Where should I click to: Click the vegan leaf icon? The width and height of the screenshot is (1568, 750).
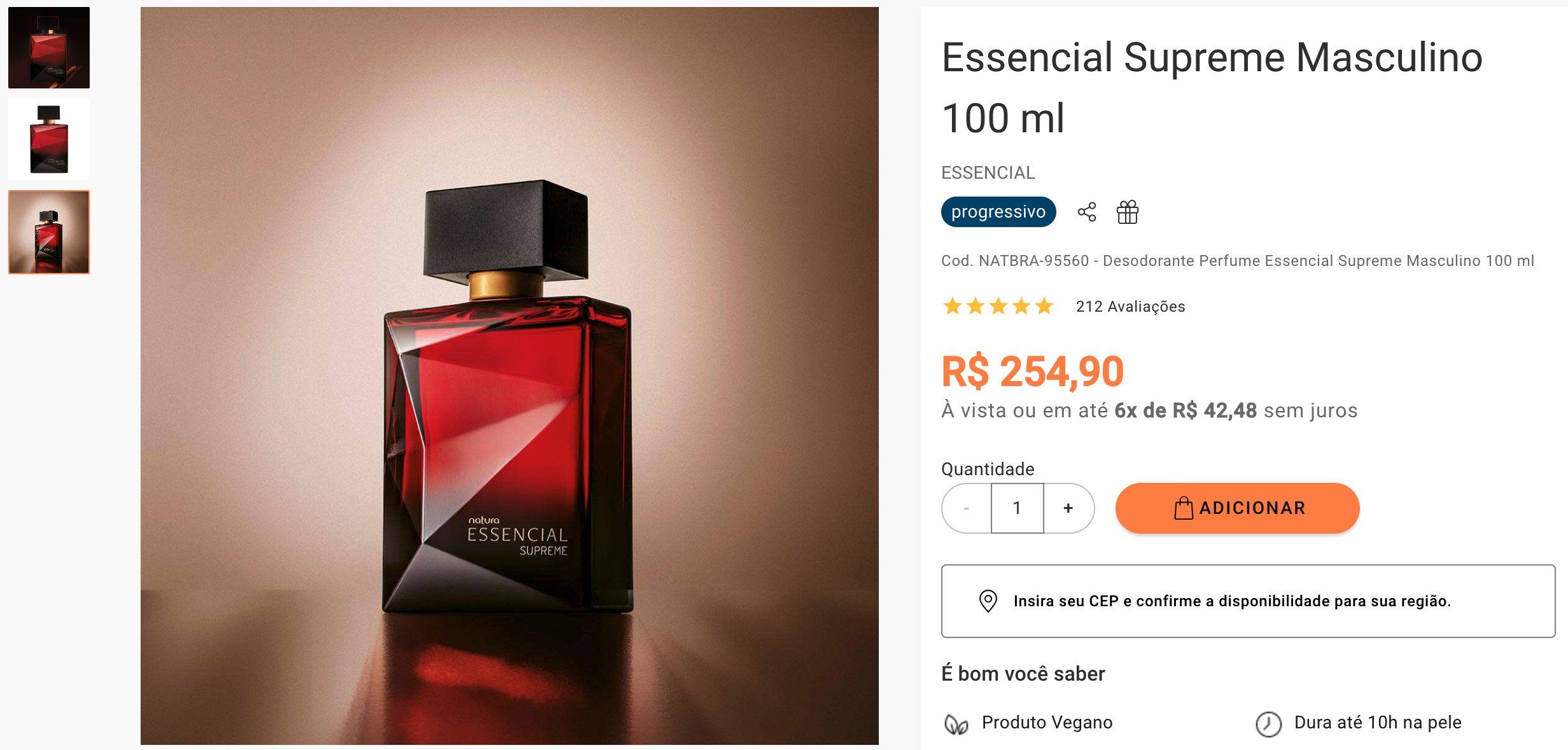click(x=956, y=724)
